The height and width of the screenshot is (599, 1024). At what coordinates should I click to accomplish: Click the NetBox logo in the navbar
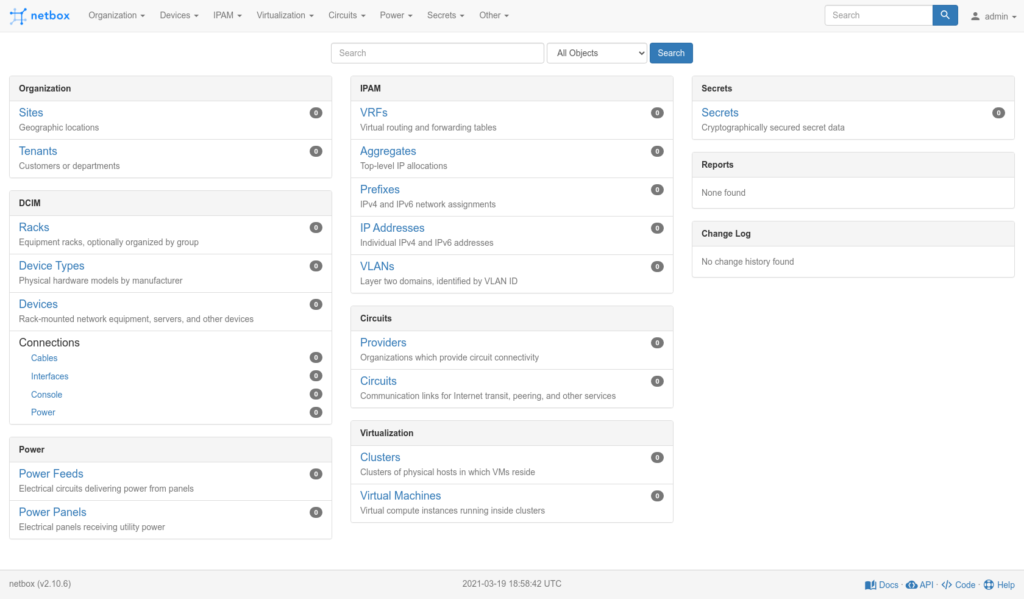pos(40,16)
